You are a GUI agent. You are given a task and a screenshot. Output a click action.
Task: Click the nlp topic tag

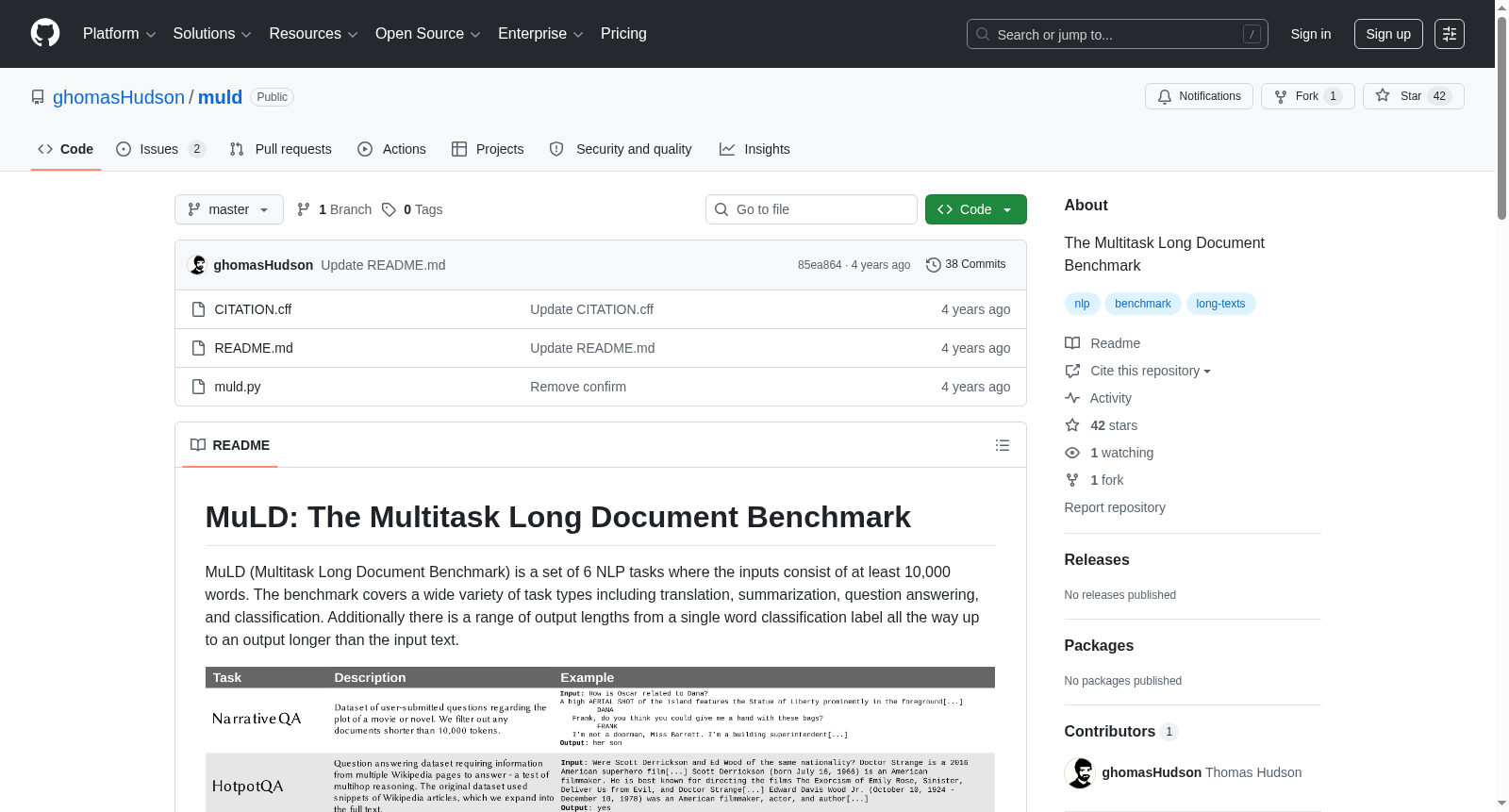click(x=1082, y=304)
